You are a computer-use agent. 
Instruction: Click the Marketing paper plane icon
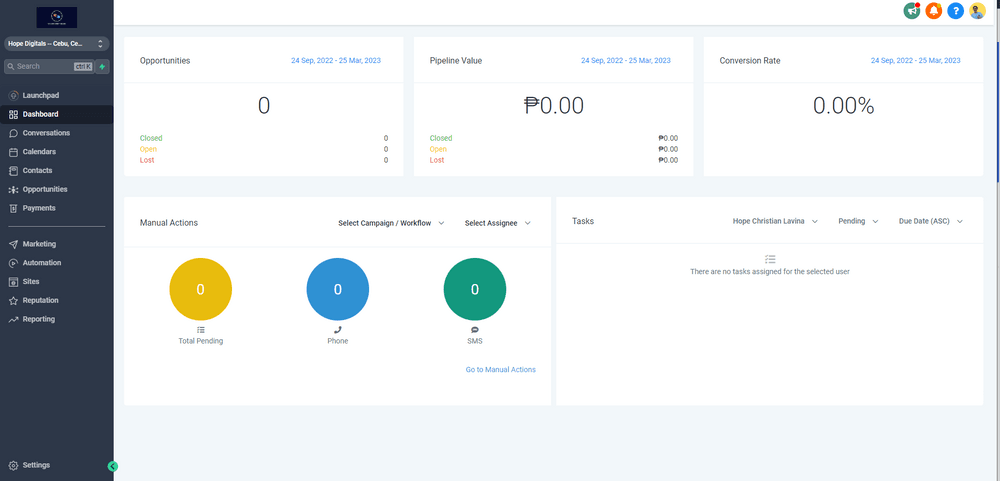pos(13,244)
